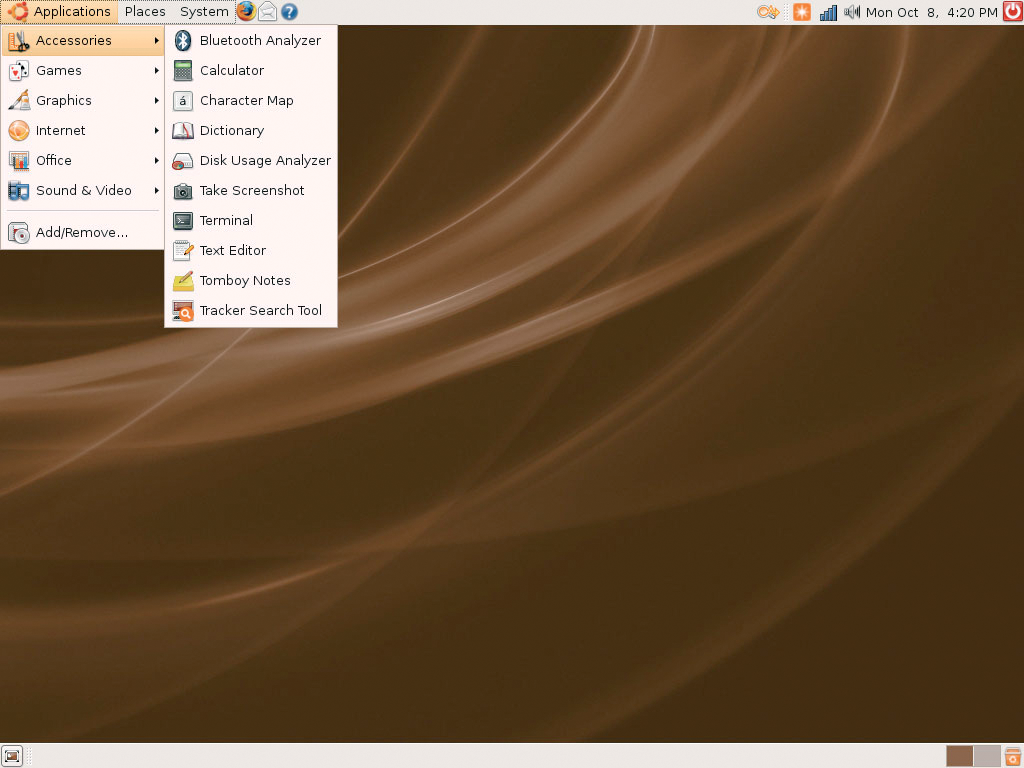1024x768 pixels.
Task: Choose Take Screenshot
Action: click(x=251, y=191)
